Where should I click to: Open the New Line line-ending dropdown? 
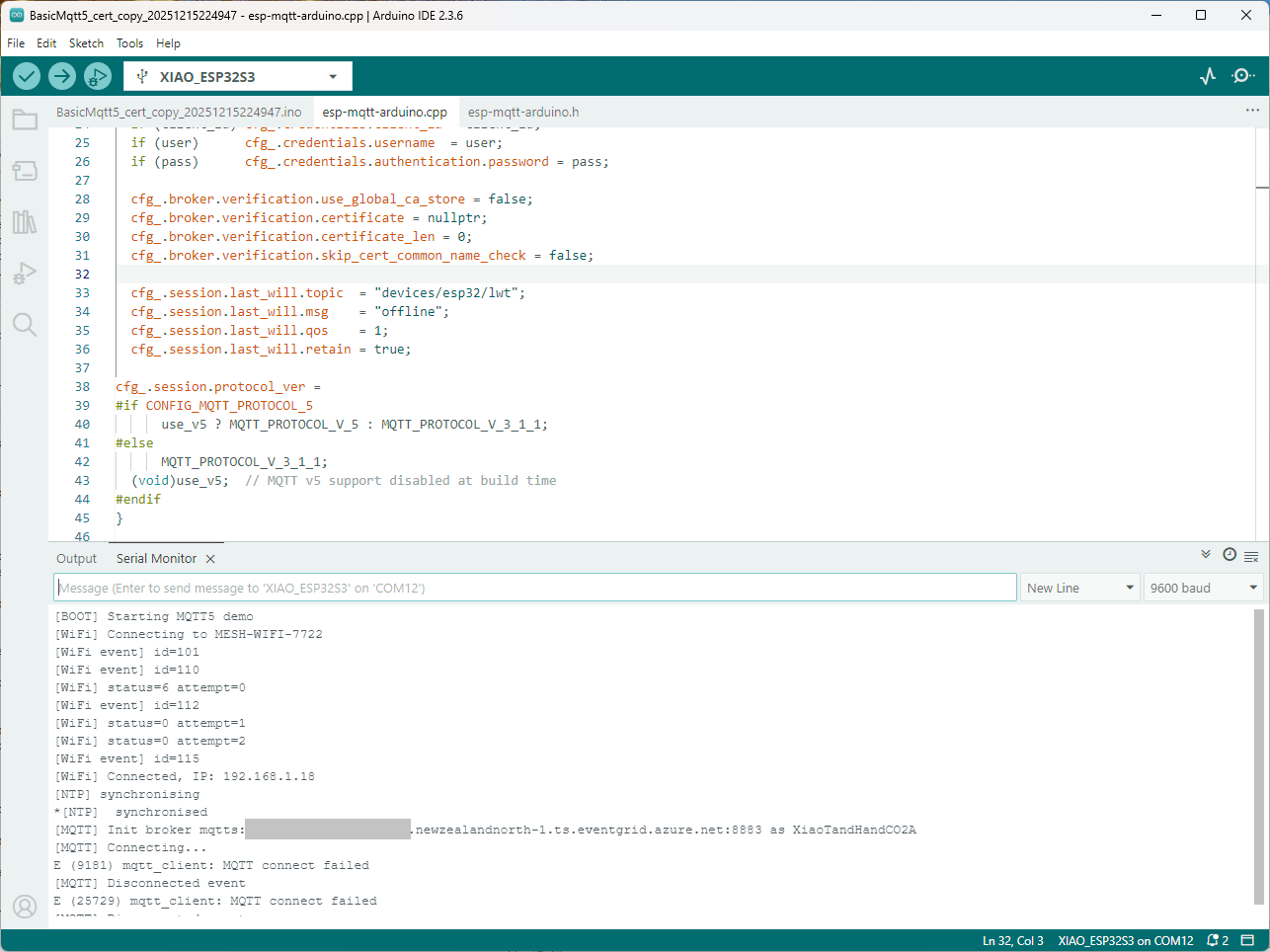(1079, 588)
